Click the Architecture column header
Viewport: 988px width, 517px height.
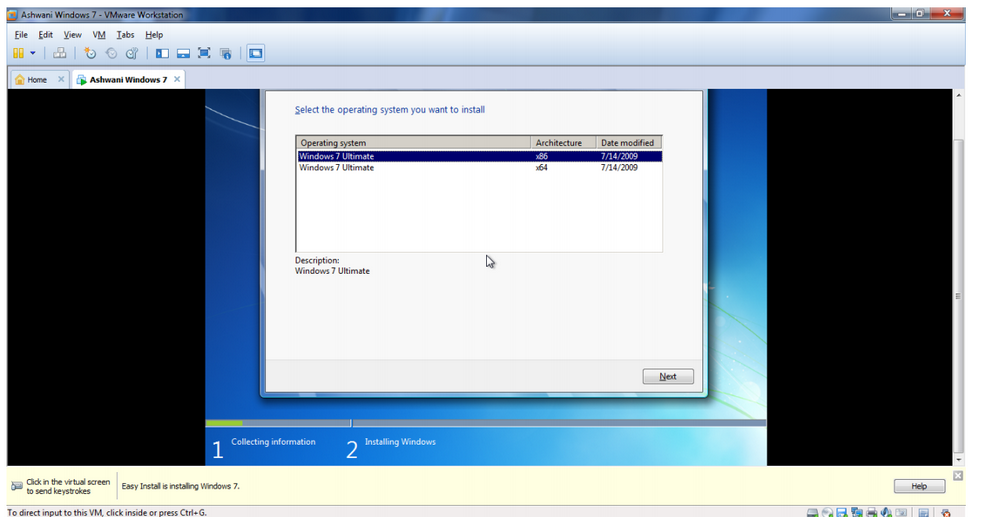pyautogui.click(x=563, y=143)
